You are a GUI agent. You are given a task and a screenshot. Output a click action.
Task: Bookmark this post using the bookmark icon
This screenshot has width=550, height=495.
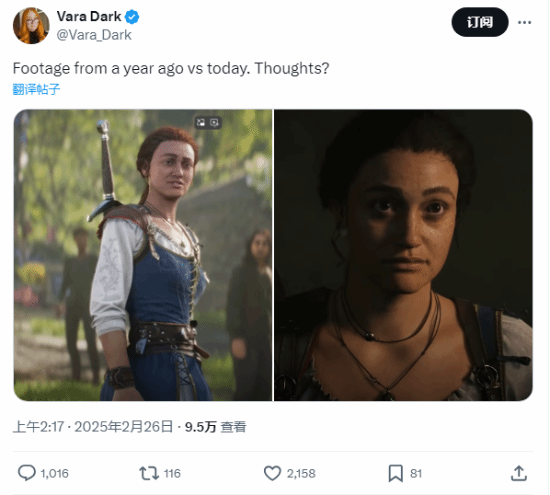(x=395, y=473)
